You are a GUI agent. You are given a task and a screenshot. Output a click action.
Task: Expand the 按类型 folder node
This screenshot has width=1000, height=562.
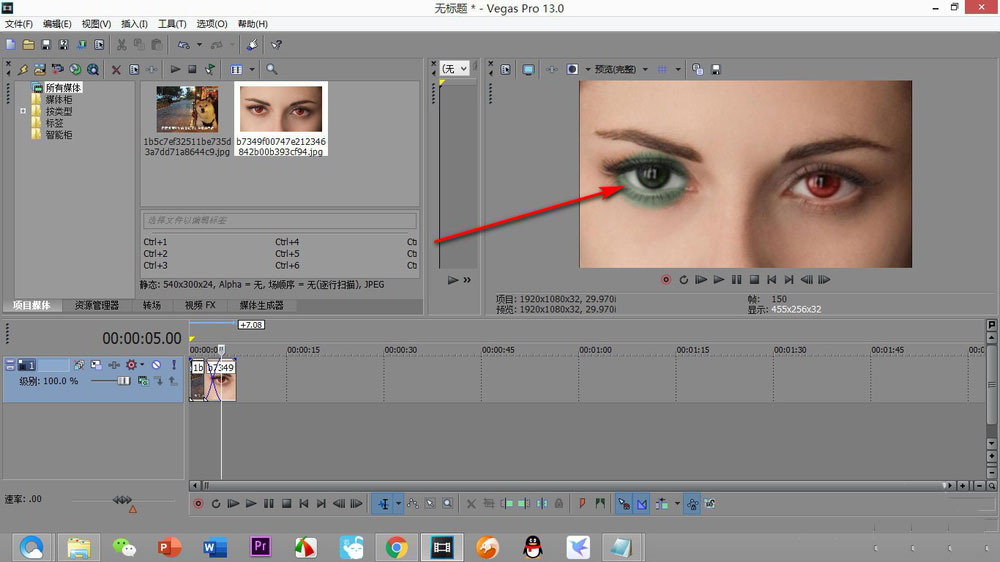point(23,111)
